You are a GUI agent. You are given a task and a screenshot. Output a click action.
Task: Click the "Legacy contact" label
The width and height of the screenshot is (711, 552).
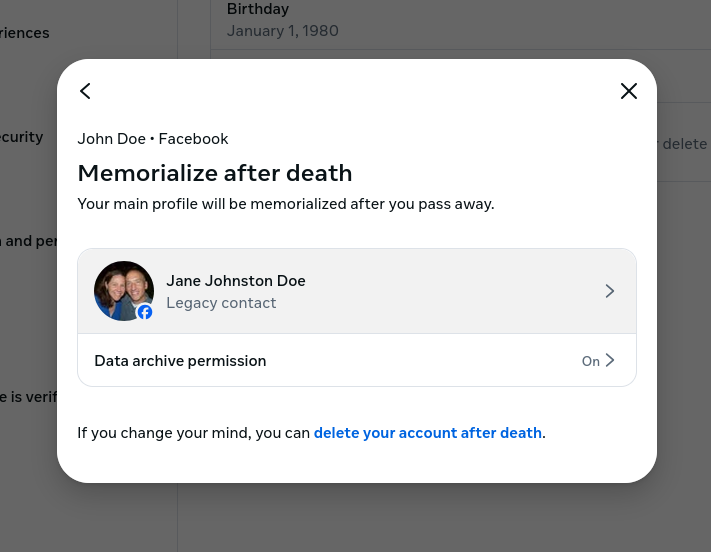pyautogui.click(x=221, y=303)
